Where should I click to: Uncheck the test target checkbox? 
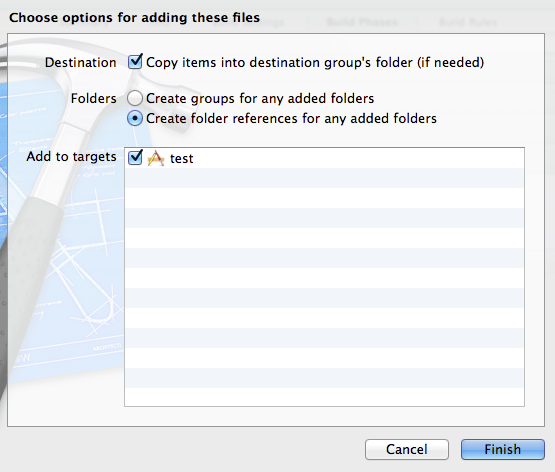click(x=135, y=157)
